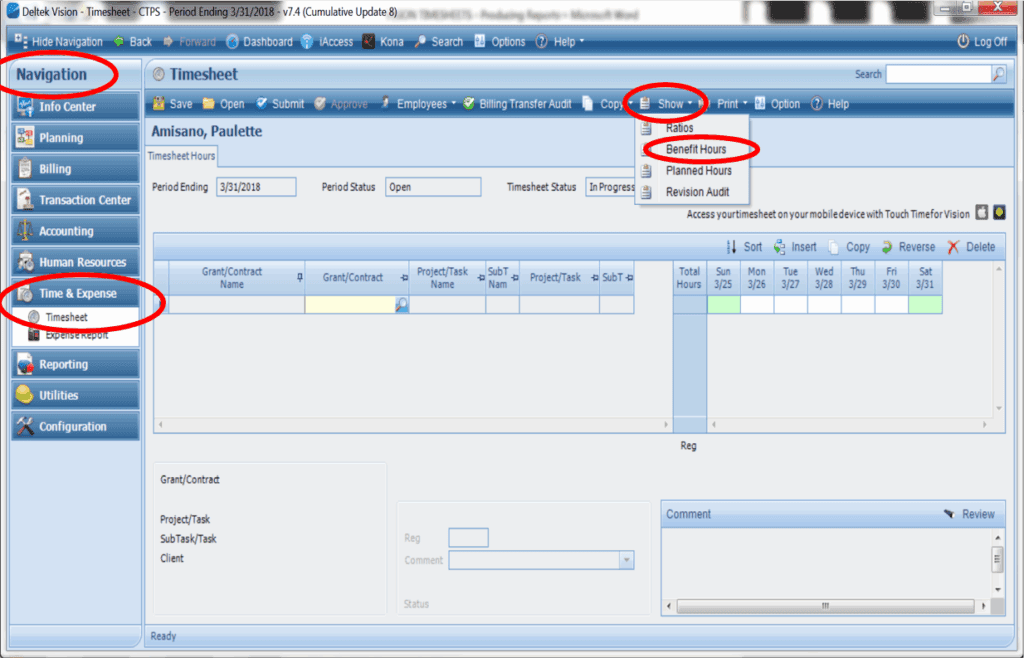Open Transaction Center section

click(x=75, y=200)
